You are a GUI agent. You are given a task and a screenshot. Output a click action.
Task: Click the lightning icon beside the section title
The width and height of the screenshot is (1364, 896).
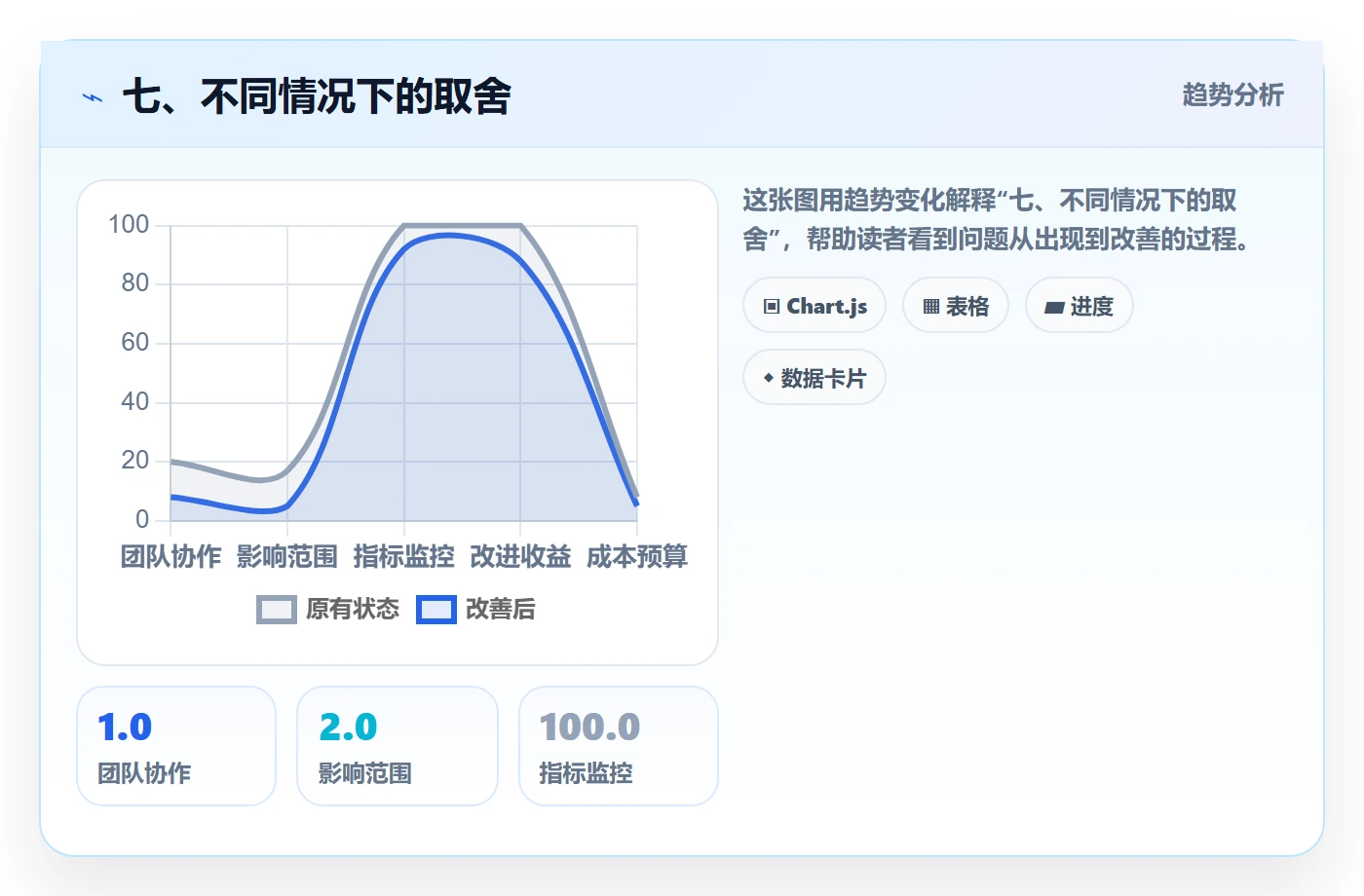click(93, 97)
